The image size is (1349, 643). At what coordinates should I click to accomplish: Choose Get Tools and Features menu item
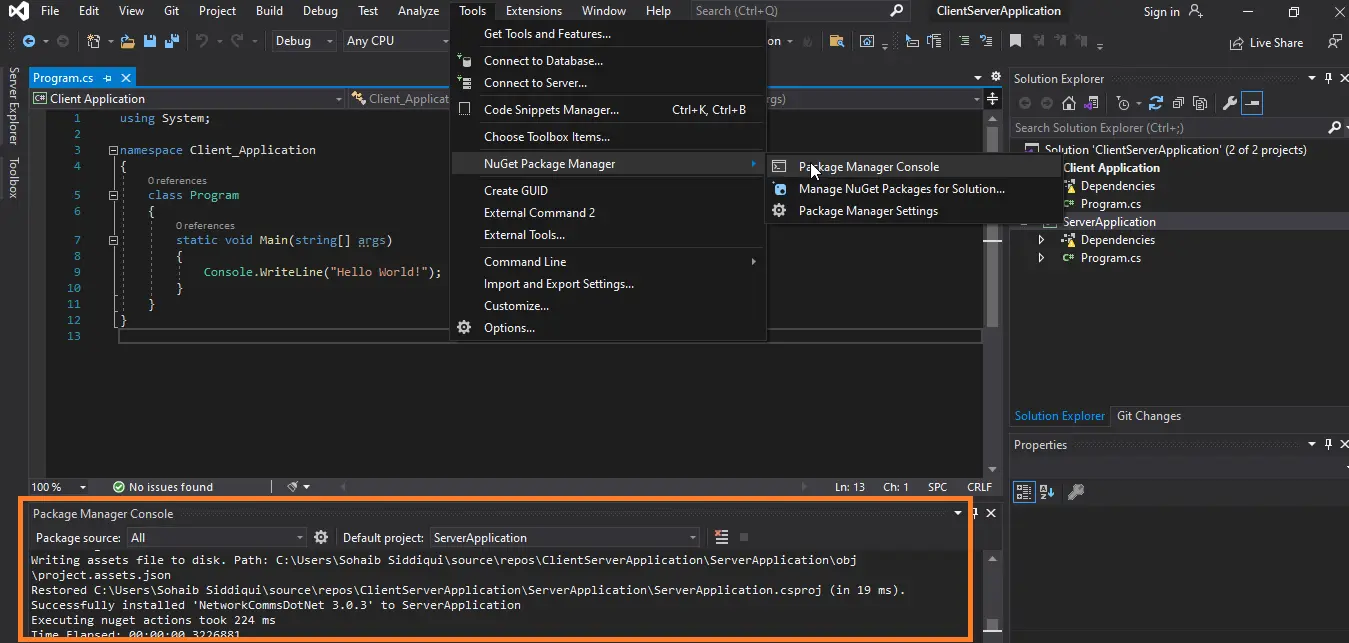pyautogui.click(x=547, y=34)
